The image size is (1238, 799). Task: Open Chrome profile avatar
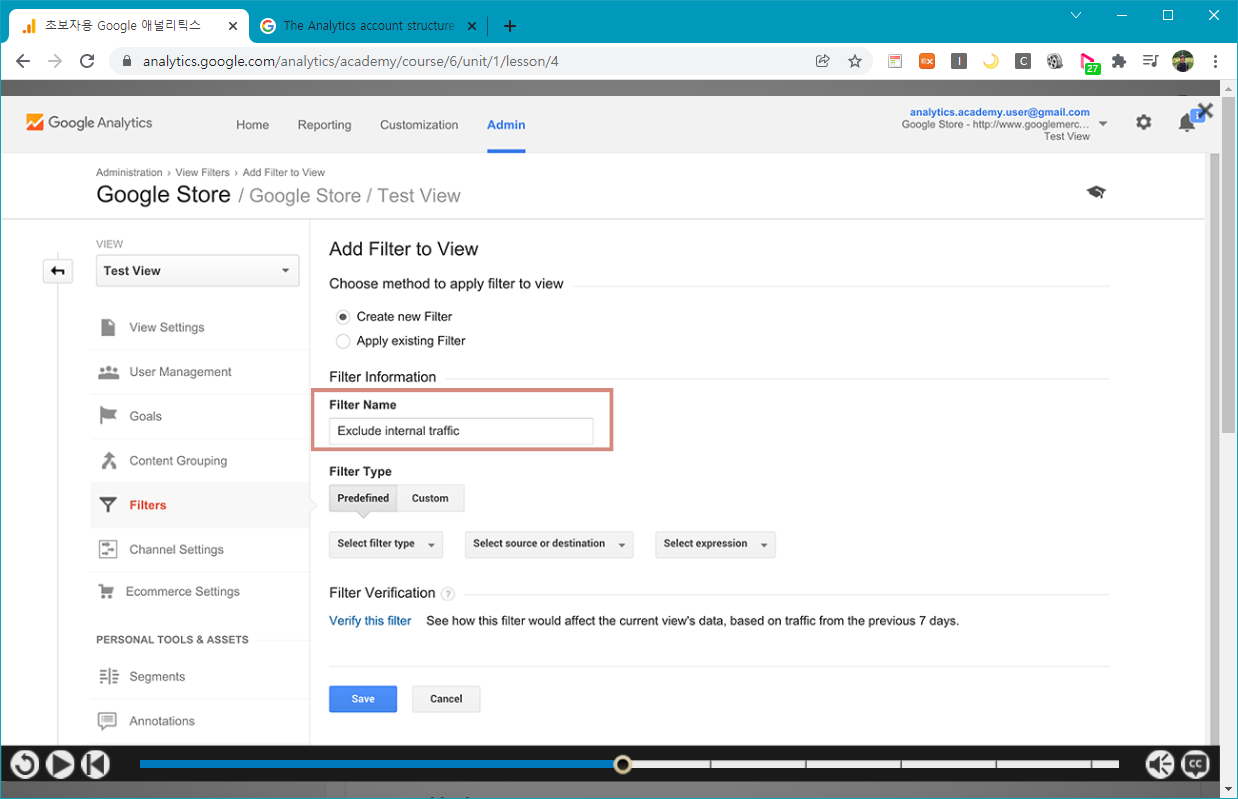[1183, 61]
